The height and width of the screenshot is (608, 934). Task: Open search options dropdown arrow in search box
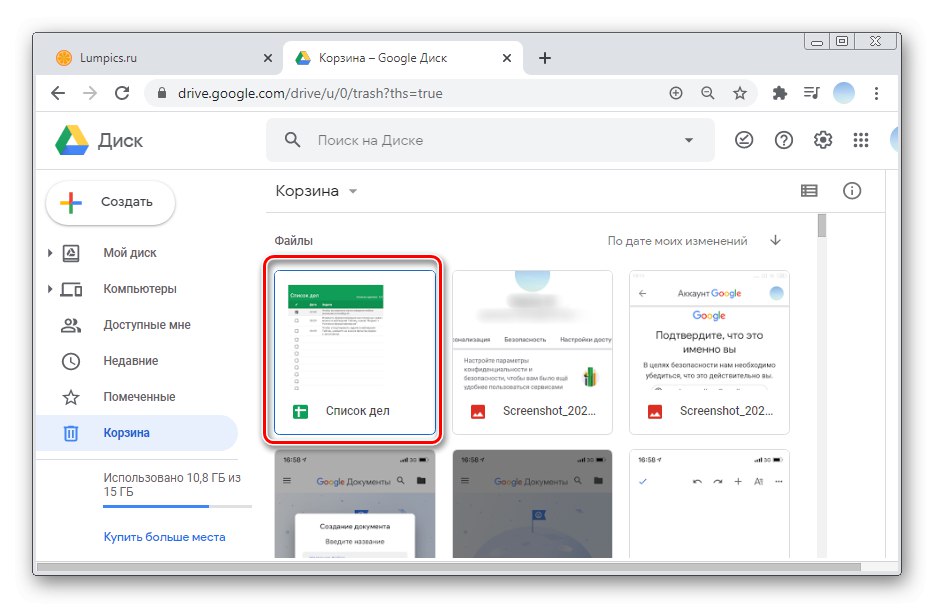coord(689,141)
